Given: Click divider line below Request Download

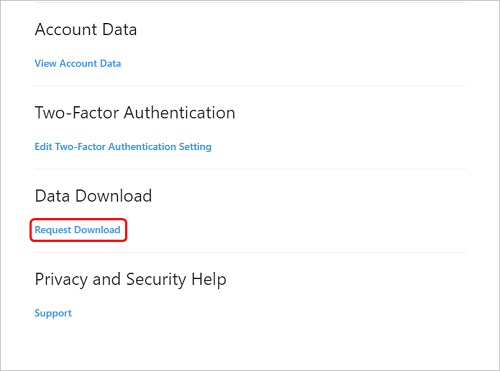Looking at the screenshot, I should pyautogui.click(x=250, y=252).
